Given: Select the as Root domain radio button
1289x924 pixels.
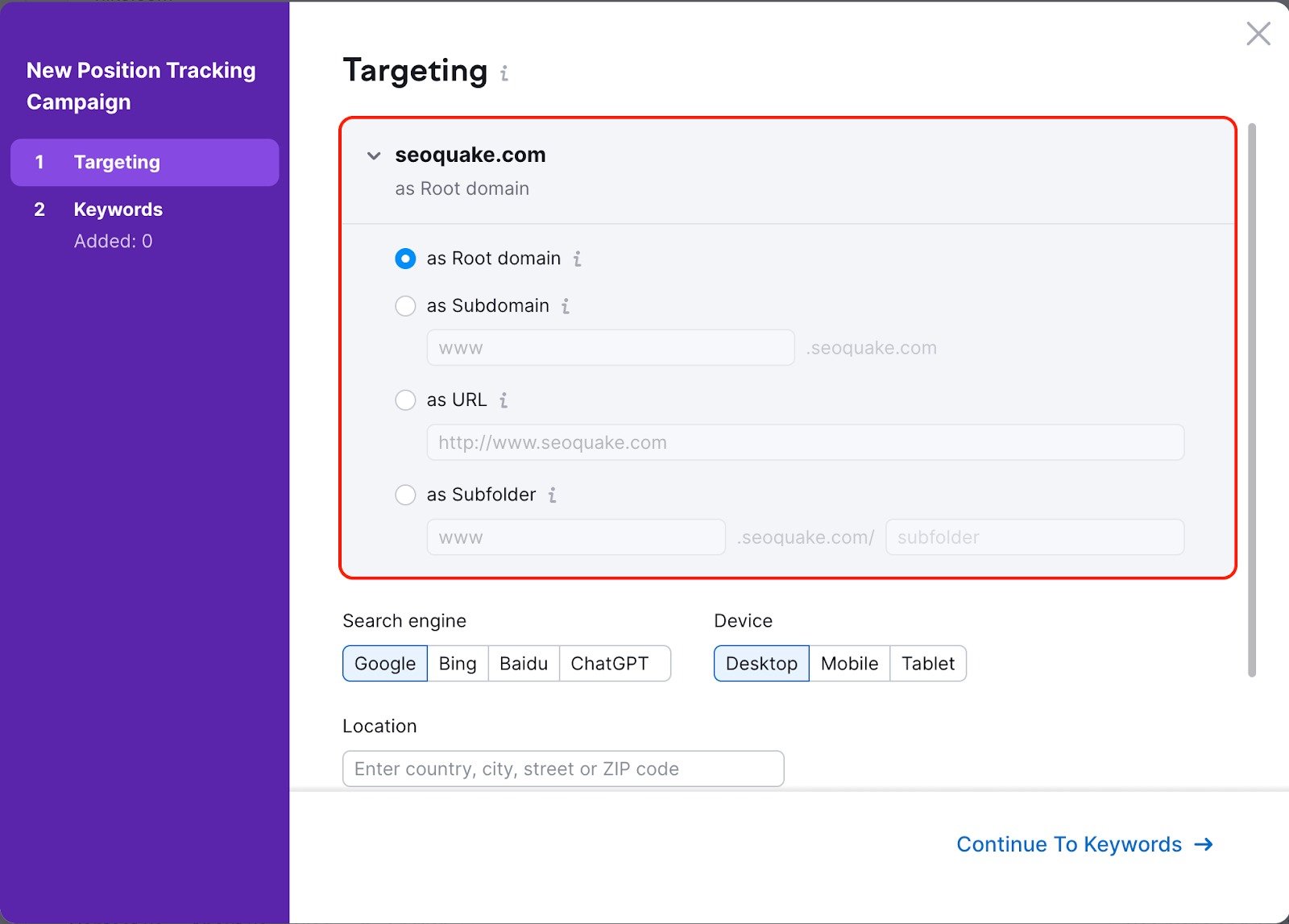Looking at the screenshot, I should pyautogui.click(x=405, y=259).
